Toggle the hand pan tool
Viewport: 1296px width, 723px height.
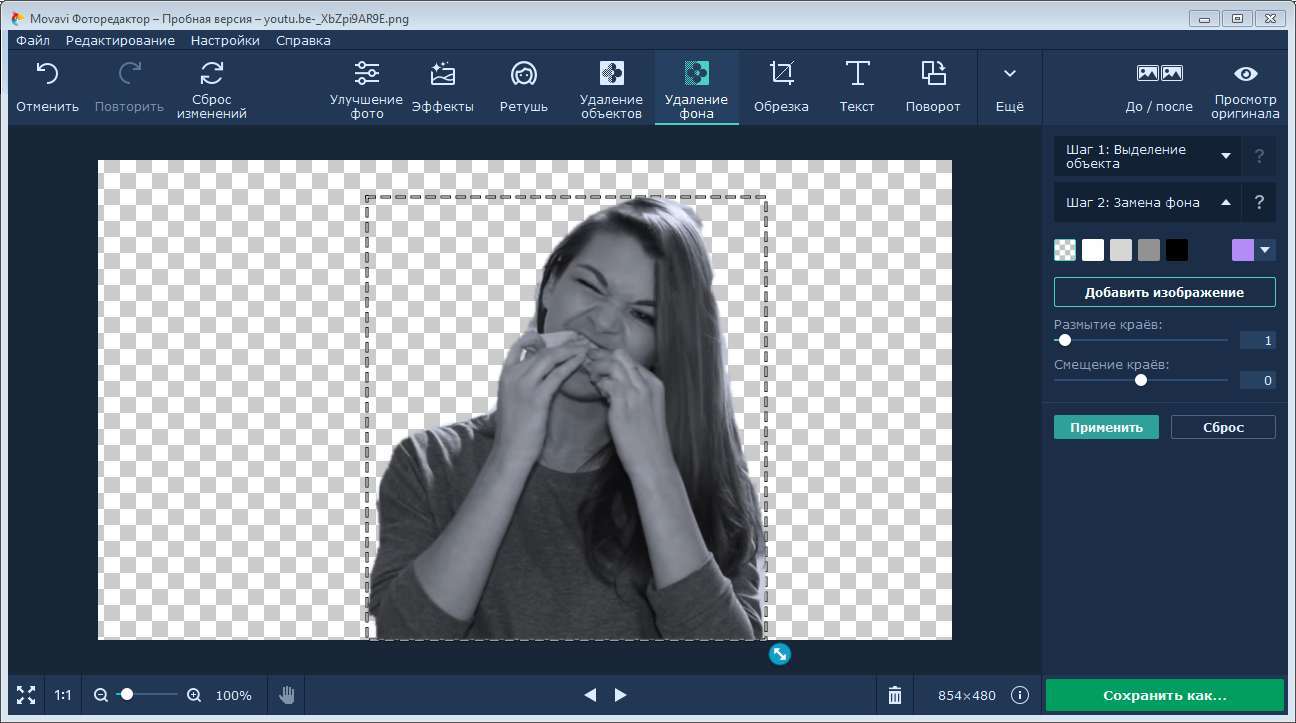[x=287, y=695]
